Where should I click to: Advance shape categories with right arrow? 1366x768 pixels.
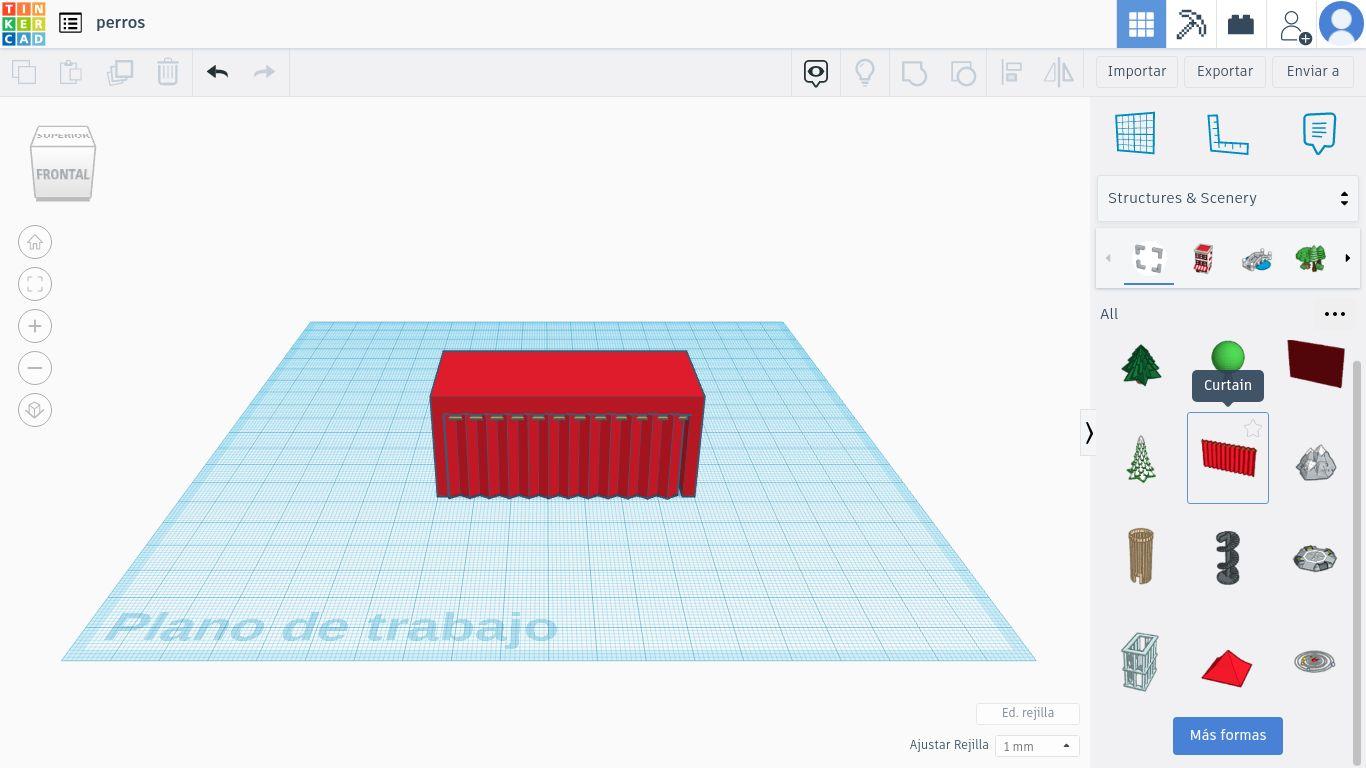click(x=1347, y=259)
